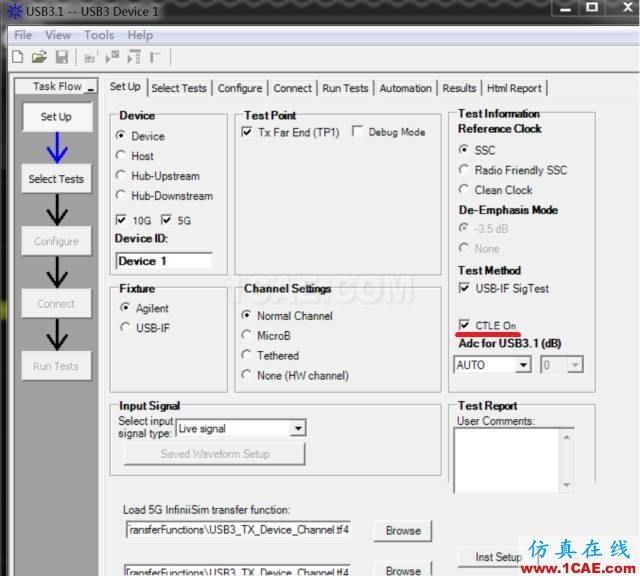Select Agilent fixture
This screenshot has width=640, height=576.
click(125, 307)
